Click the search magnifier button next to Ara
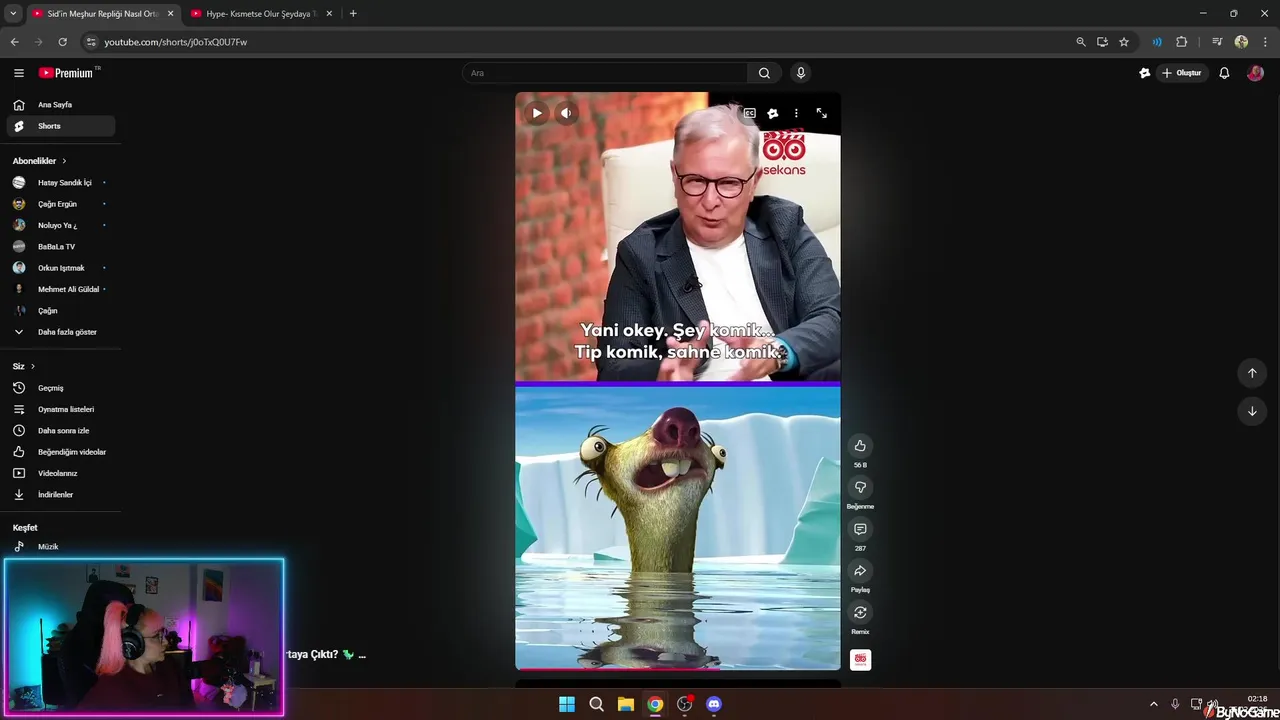The height and width of the screenshot is (720, 1280). pyautogui.click(x=764, y=73)
